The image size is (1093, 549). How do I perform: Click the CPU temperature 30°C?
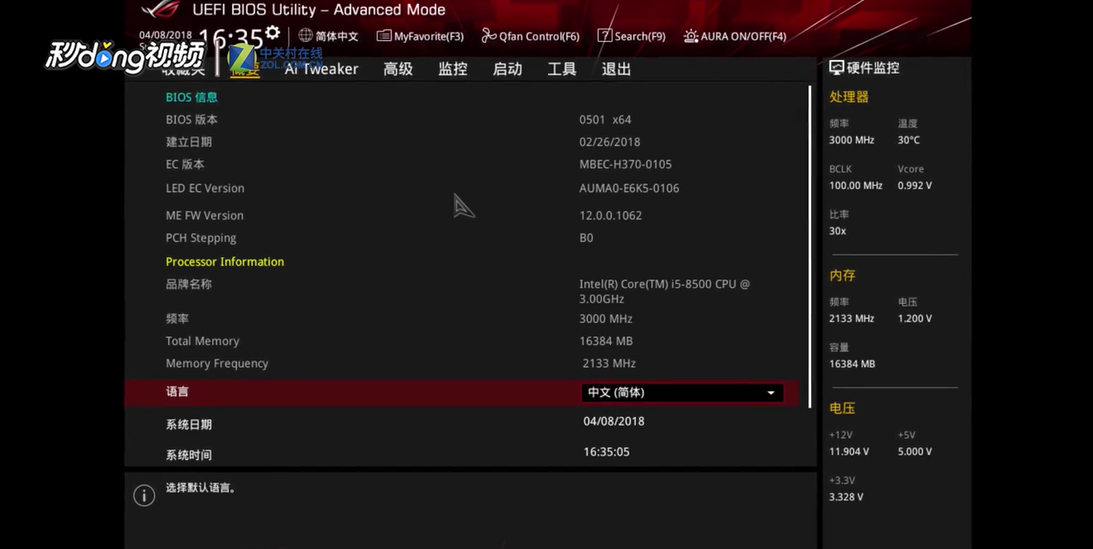pos(908,140)
